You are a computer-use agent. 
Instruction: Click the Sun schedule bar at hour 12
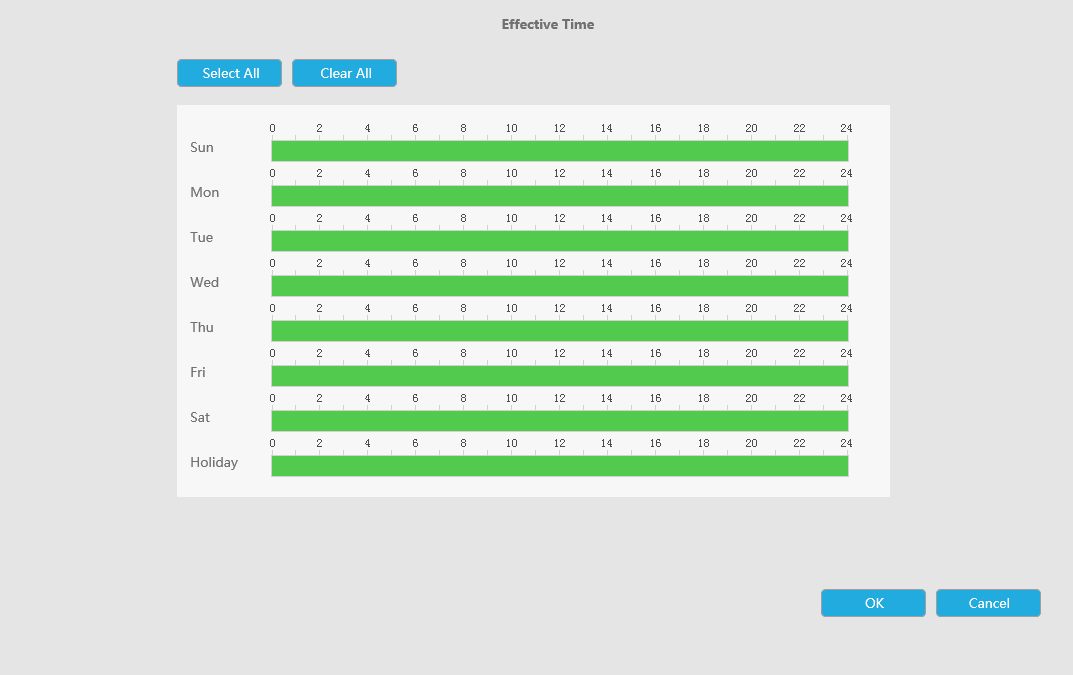pyautogui.click(x=560, y=151)
